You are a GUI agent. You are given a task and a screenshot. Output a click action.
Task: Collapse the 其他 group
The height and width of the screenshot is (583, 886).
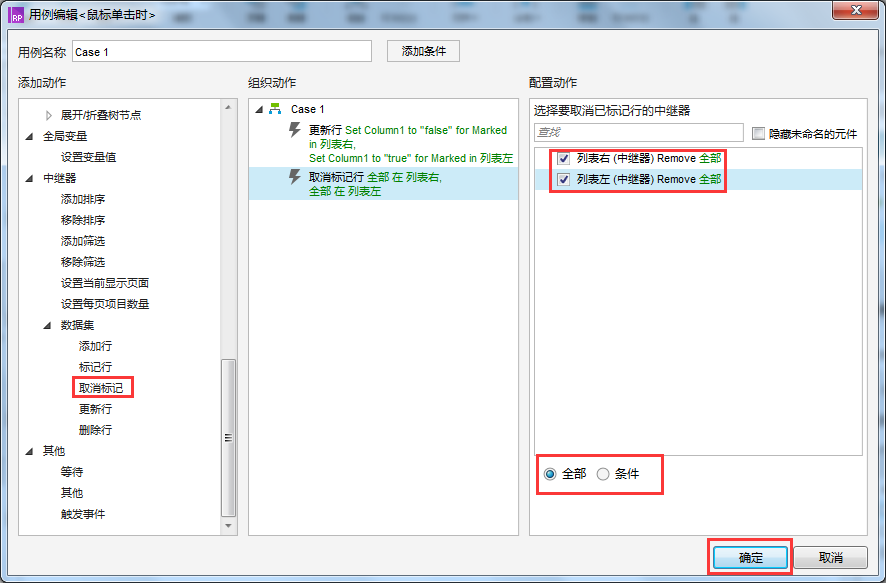(x=29, y=451)
